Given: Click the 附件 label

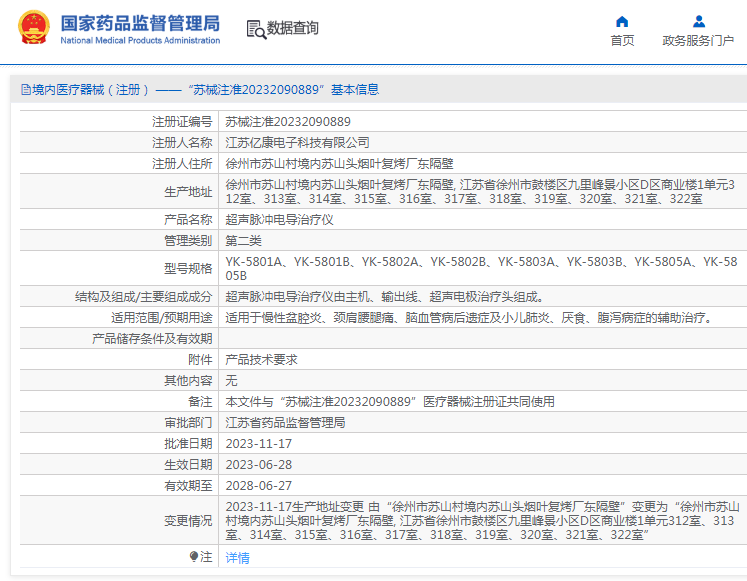Looking at the screenshot, I should click(200, 360).
